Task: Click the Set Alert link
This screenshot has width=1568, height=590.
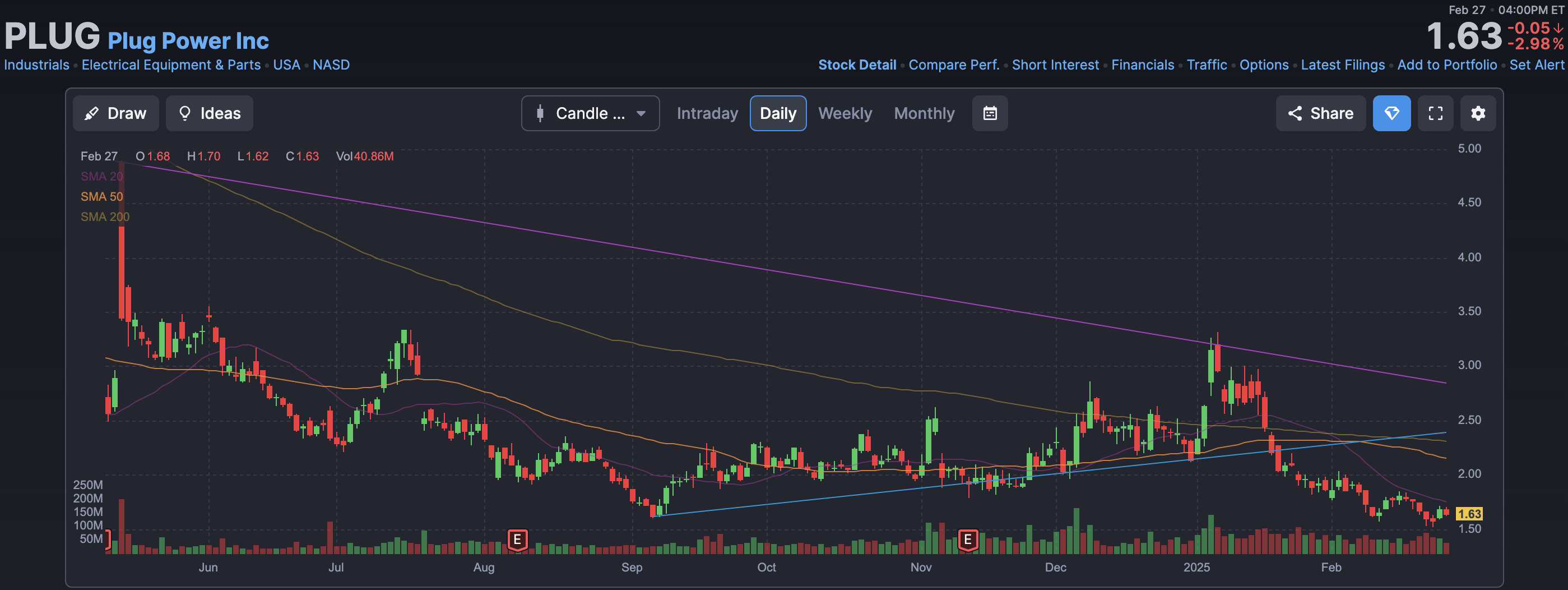Action: 1537,64
